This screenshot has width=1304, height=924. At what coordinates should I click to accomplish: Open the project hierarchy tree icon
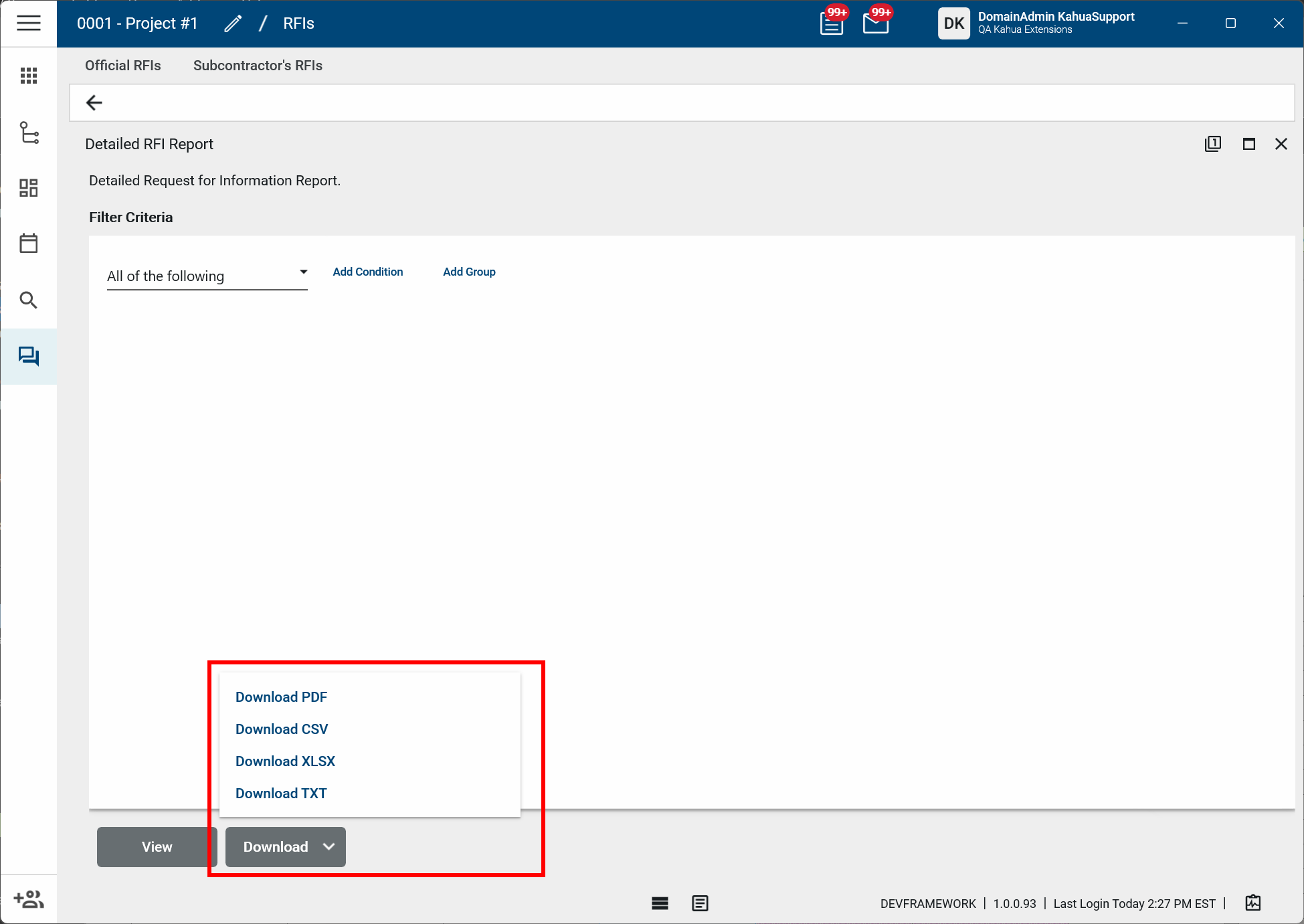tap(28, 132)
